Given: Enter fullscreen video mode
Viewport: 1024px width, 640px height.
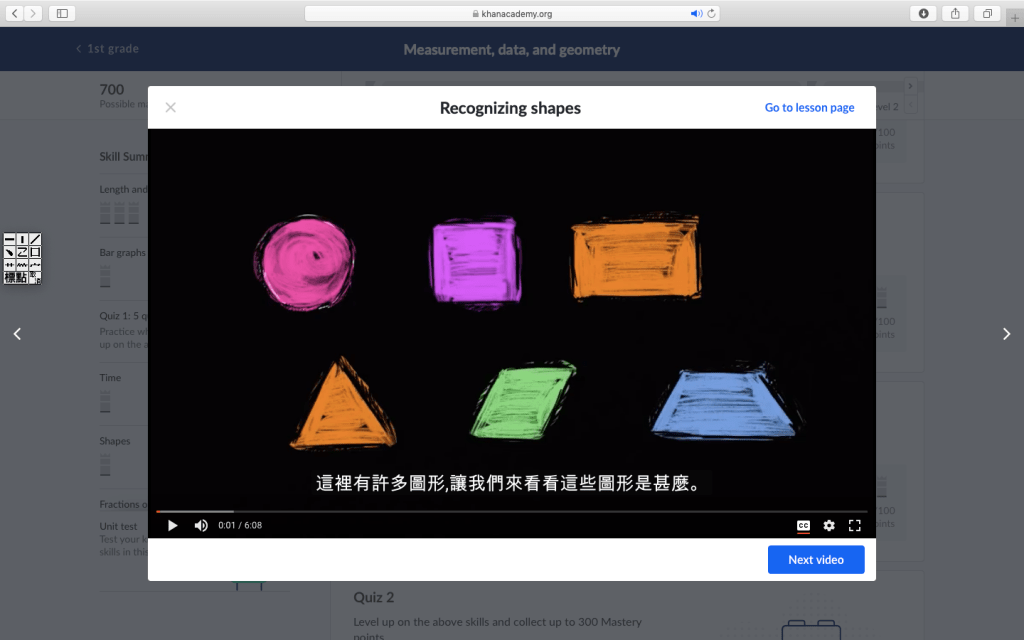Looking at the screenshot, I should pos(855,525).
